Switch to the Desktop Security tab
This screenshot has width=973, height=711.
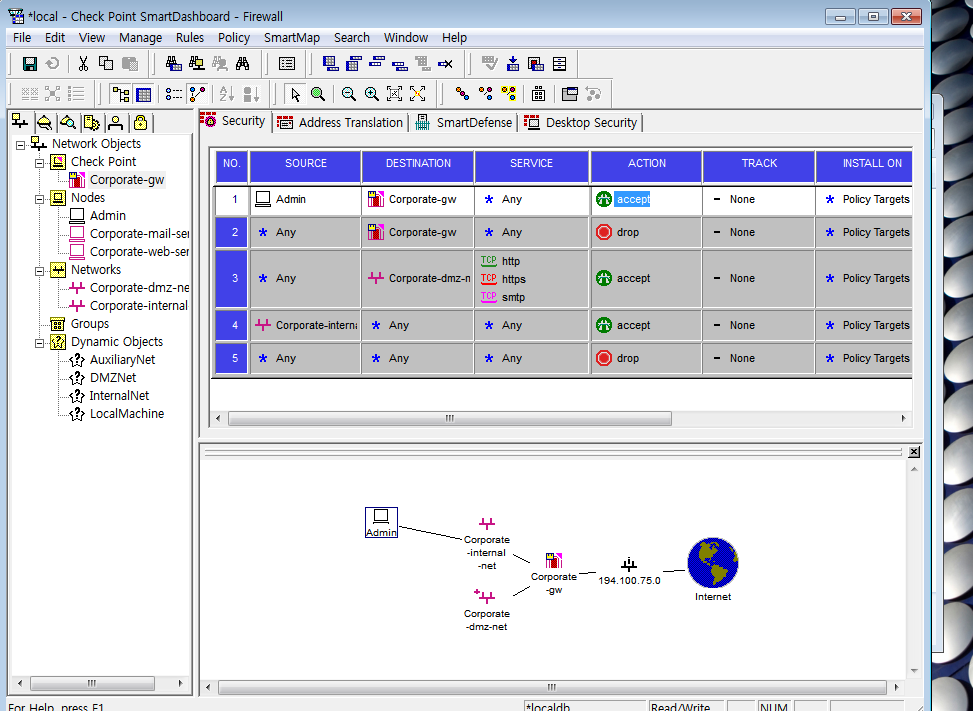(581, 122)
